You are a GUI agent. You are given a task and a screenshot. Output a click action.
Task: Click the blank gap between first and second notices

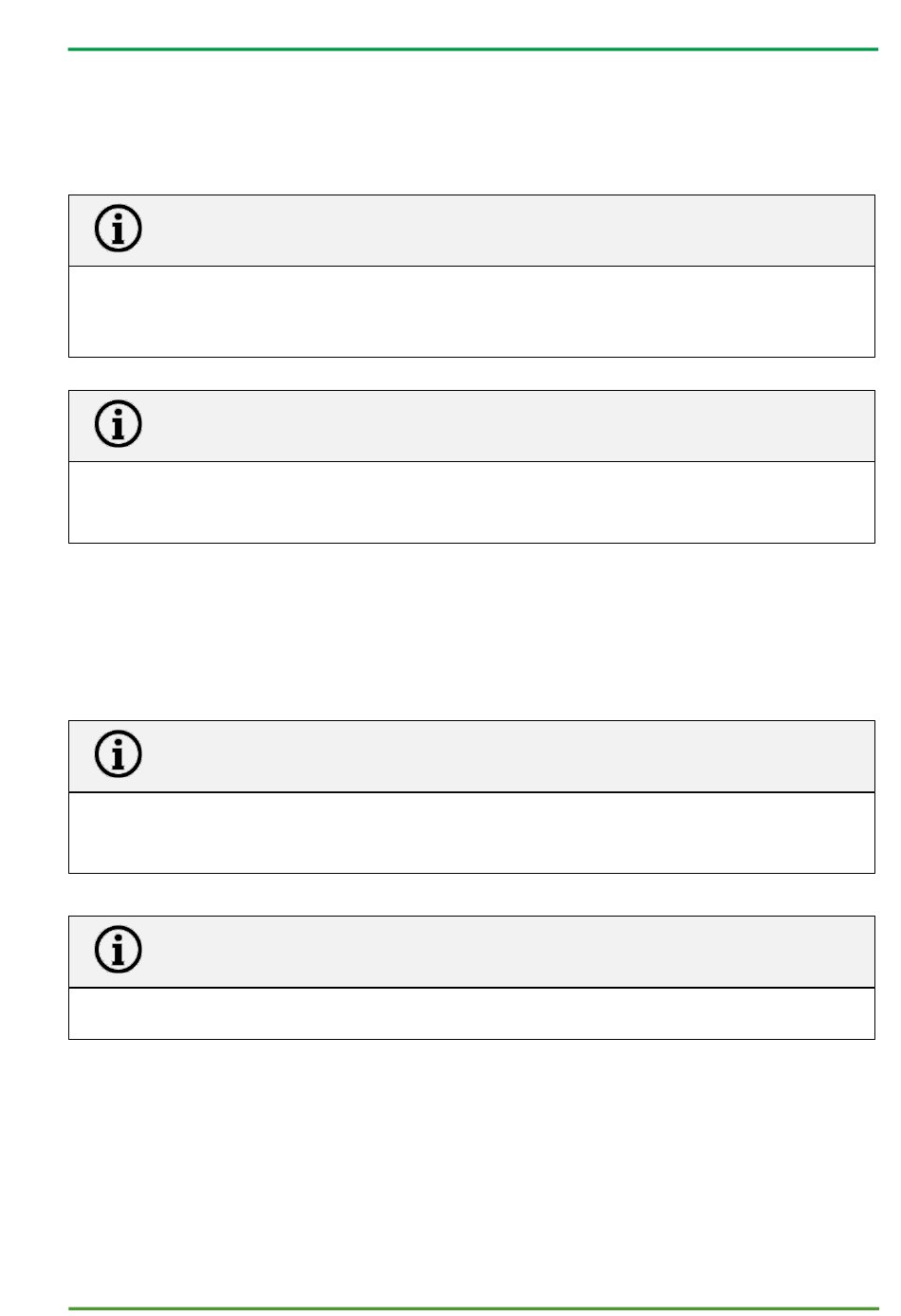[471, 374]
